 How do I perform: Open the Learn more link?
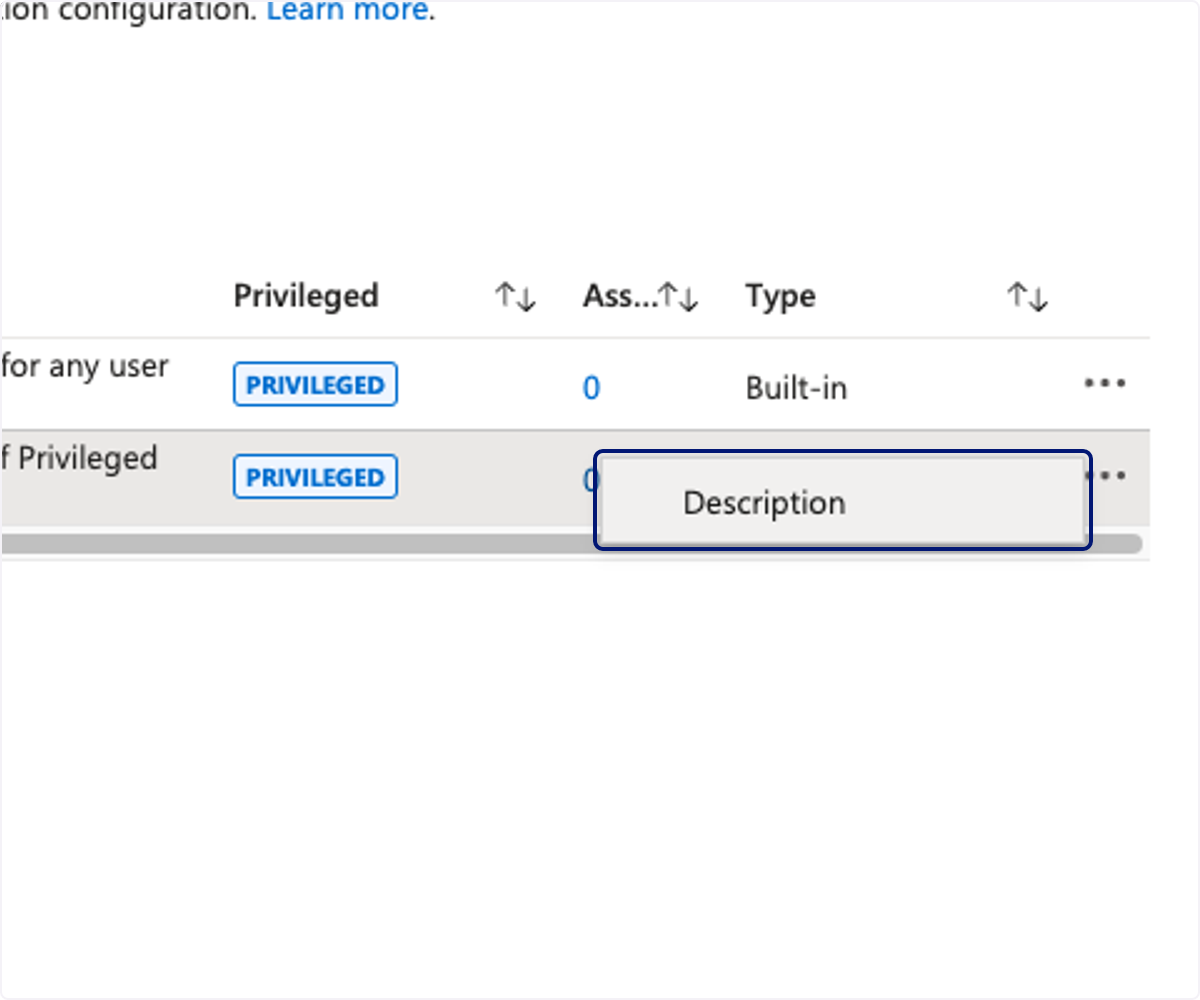(x=348, y=11)
